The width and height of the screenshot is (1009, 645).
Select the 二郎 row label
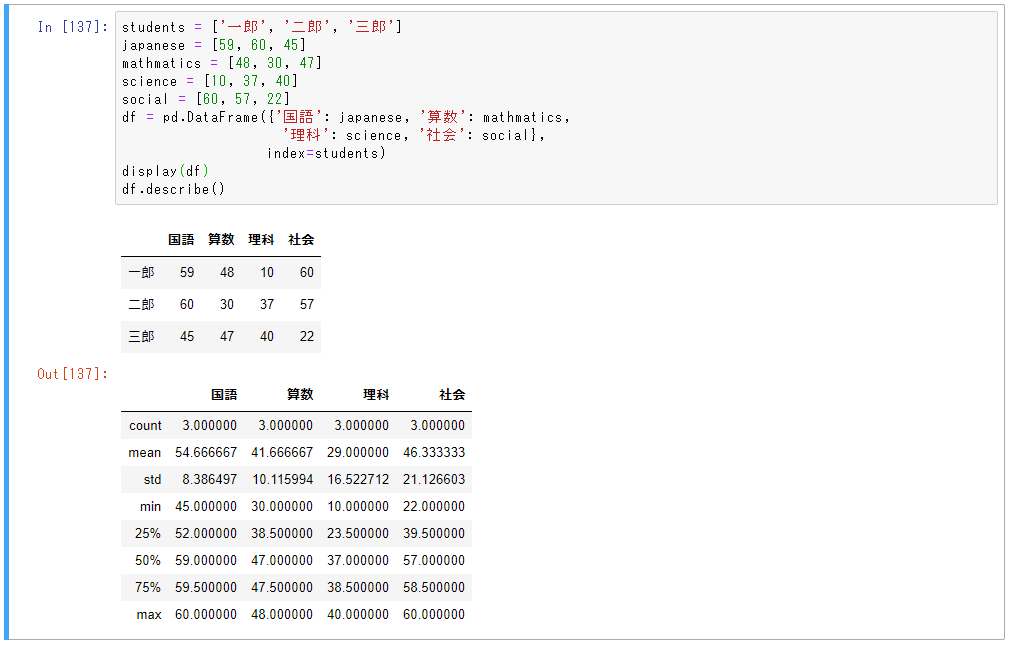coord(142,304)
